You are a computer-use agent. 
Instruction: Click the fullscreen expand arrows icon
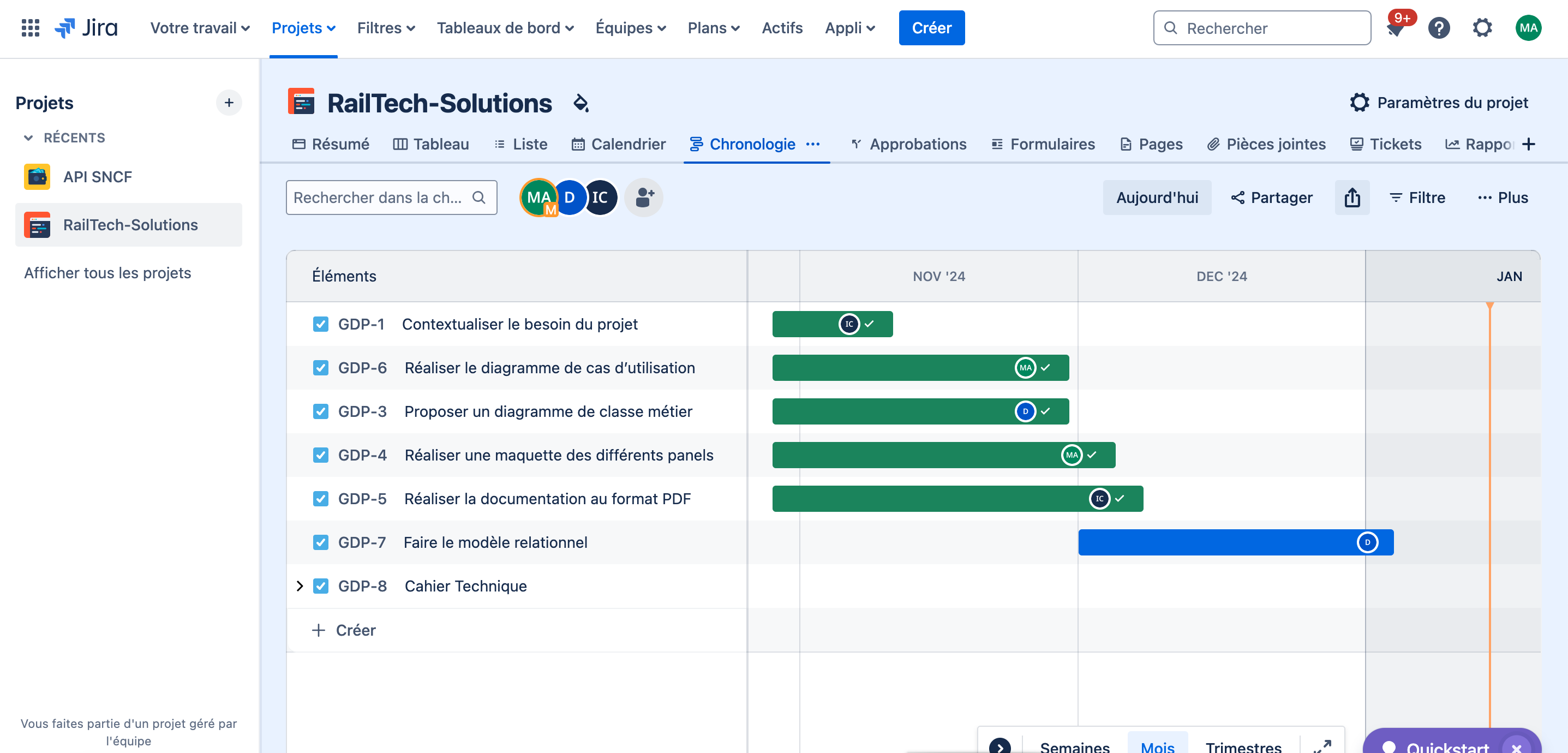(1322, 746)
